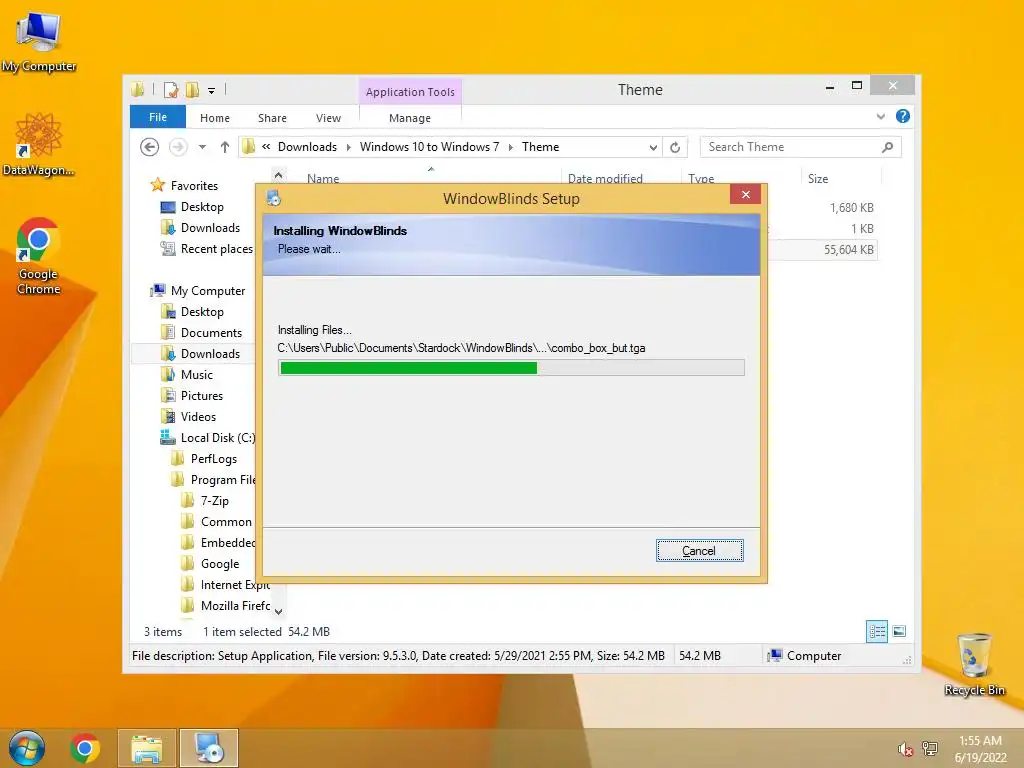Viewport: 1024px width, 768px height.
Task: Open Google Chrome desktop shortcut
Action: click(39, 256)
